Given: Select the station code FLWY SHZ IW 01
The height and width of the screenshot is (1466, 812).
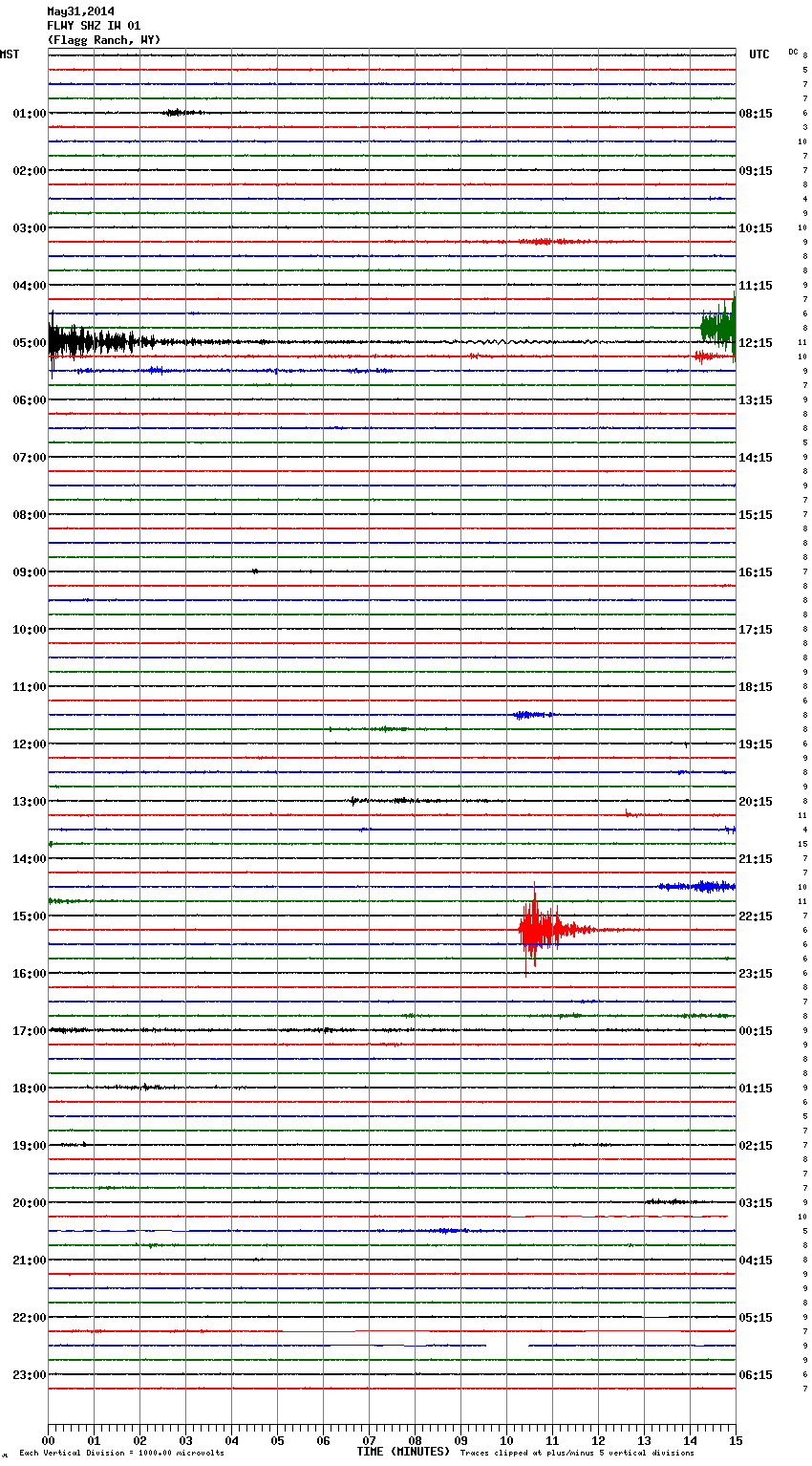Looking at the screenshot, I should [94, 26].
